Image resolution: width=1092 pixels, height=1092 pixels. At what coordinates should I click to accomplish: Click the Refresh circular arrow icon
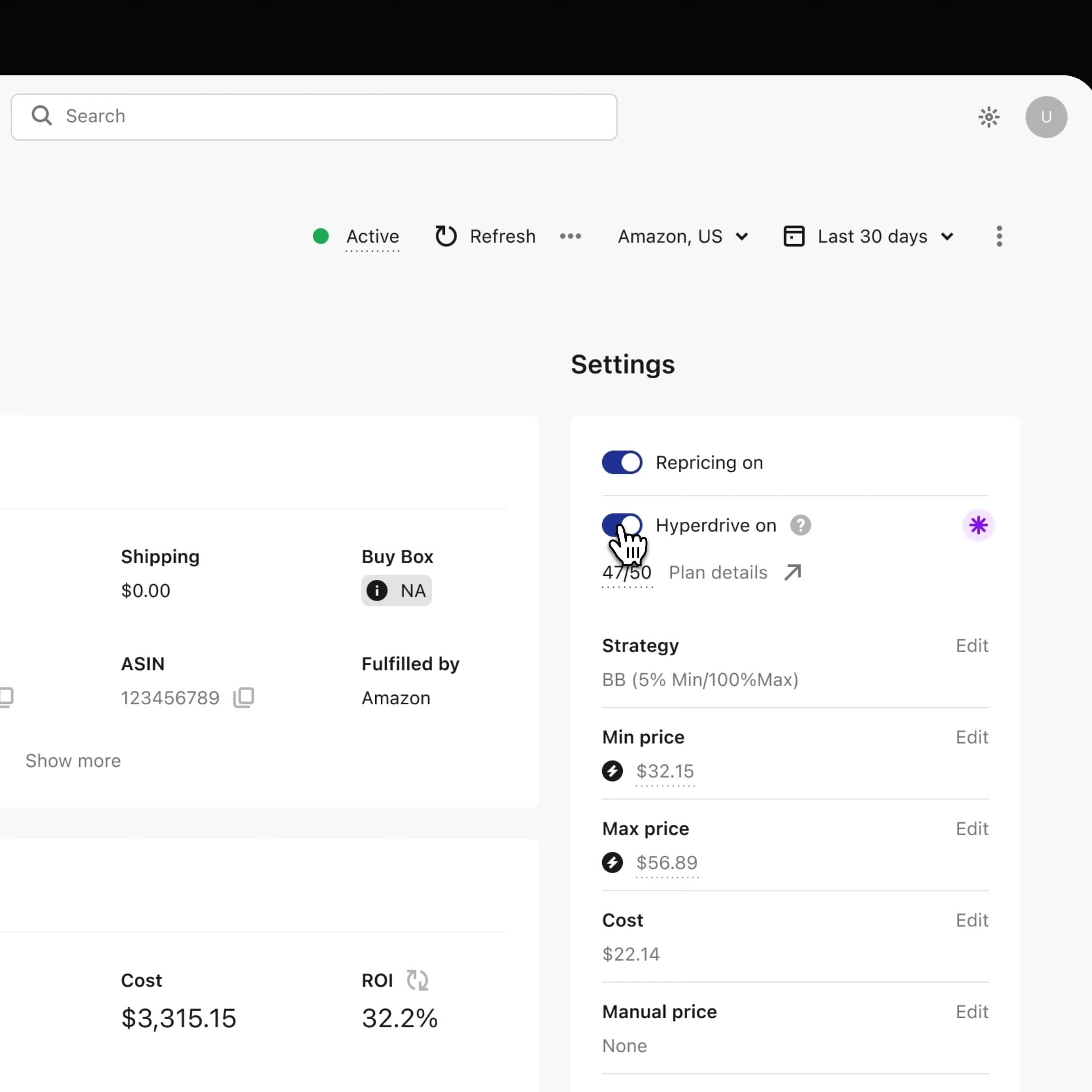click(x=445, y=236)
